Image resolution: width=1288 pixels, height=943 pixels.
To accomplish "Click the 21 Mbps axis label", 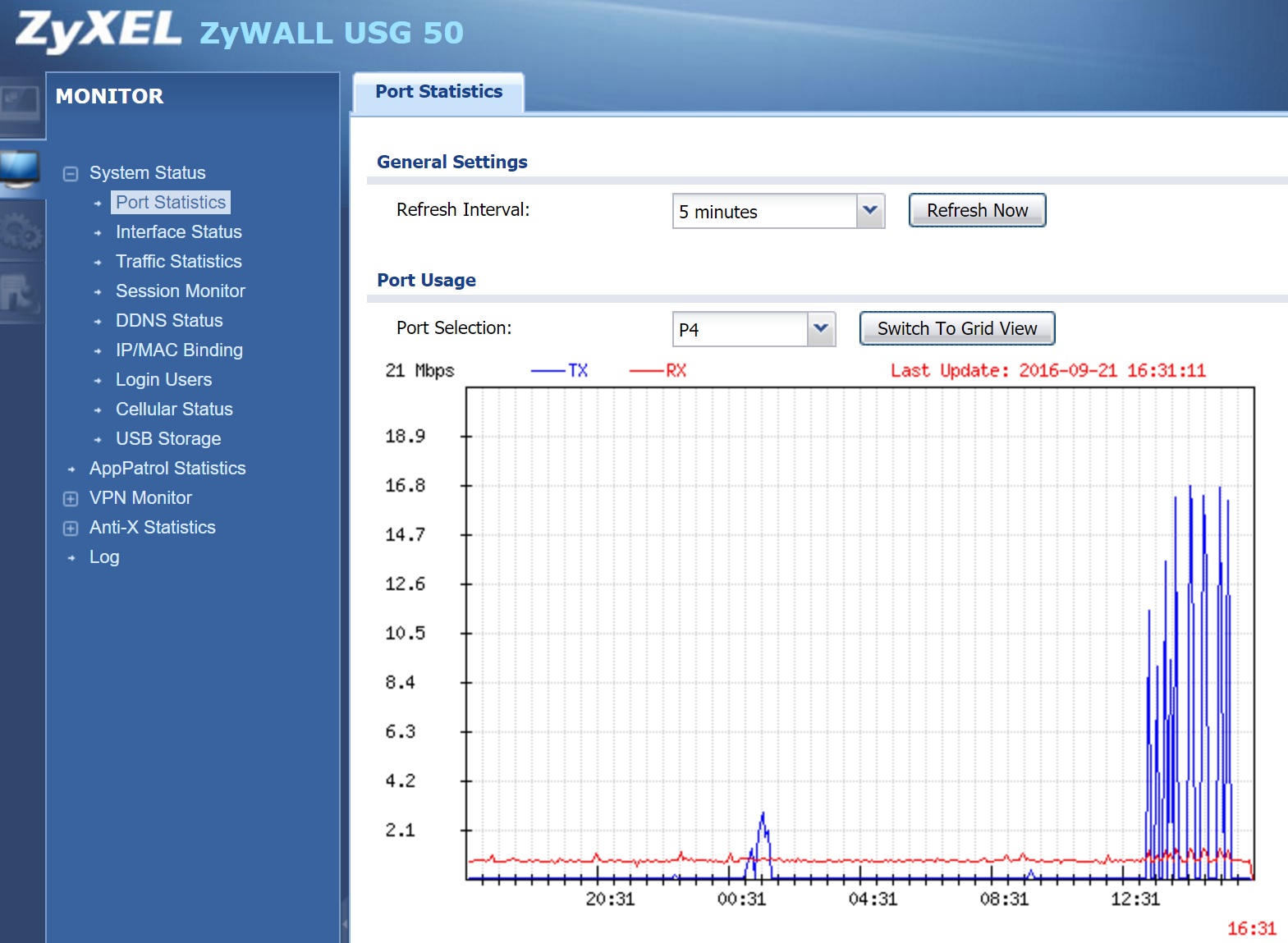I will point(419,370).
